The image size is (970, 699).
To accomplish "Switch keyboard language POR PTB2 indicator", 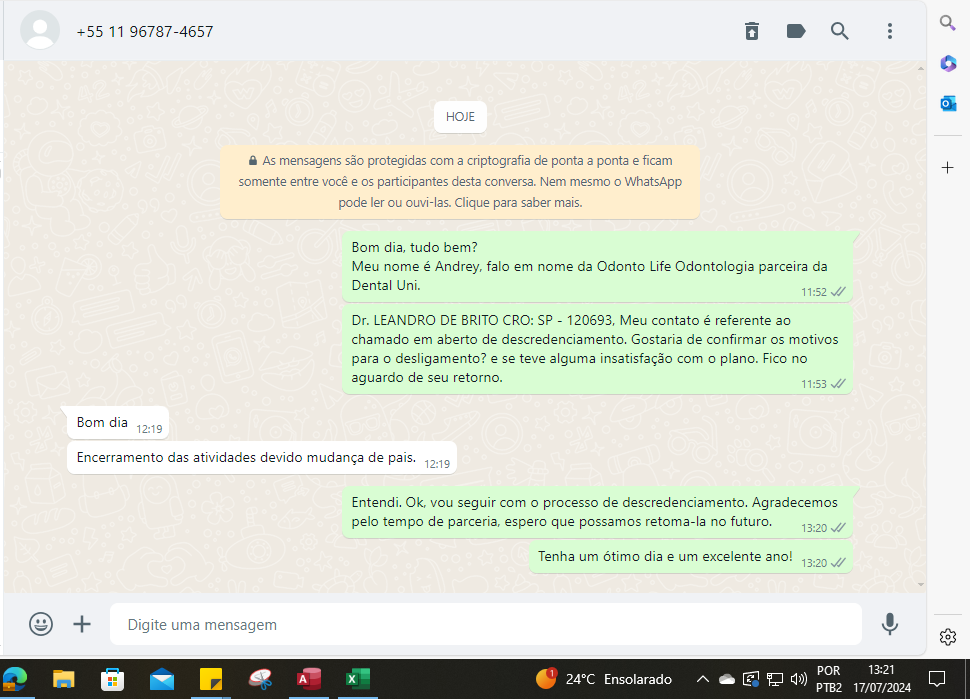I will pos(828,679).
